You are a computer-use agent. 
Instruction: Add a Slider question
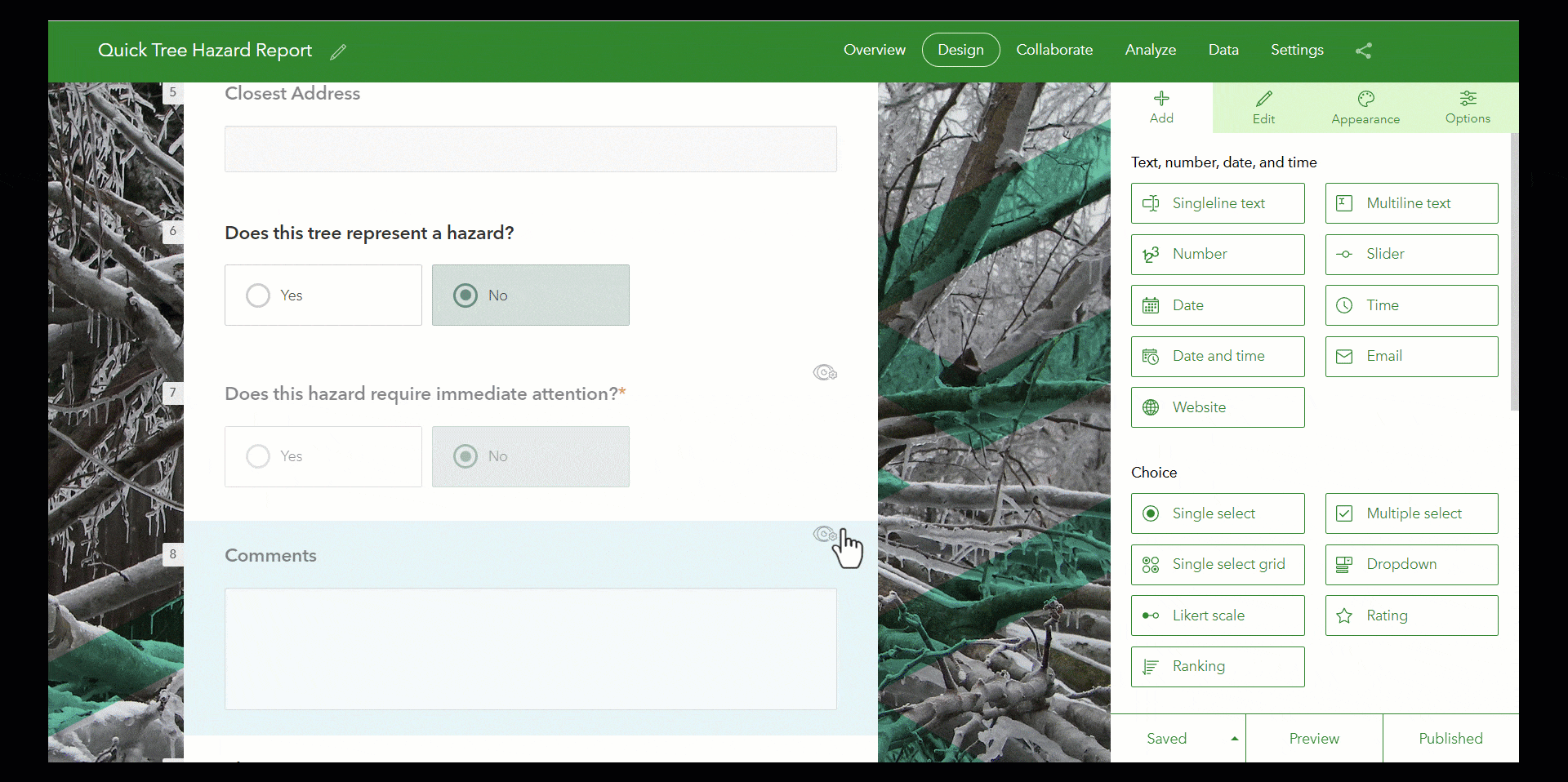coord(1411,254)
